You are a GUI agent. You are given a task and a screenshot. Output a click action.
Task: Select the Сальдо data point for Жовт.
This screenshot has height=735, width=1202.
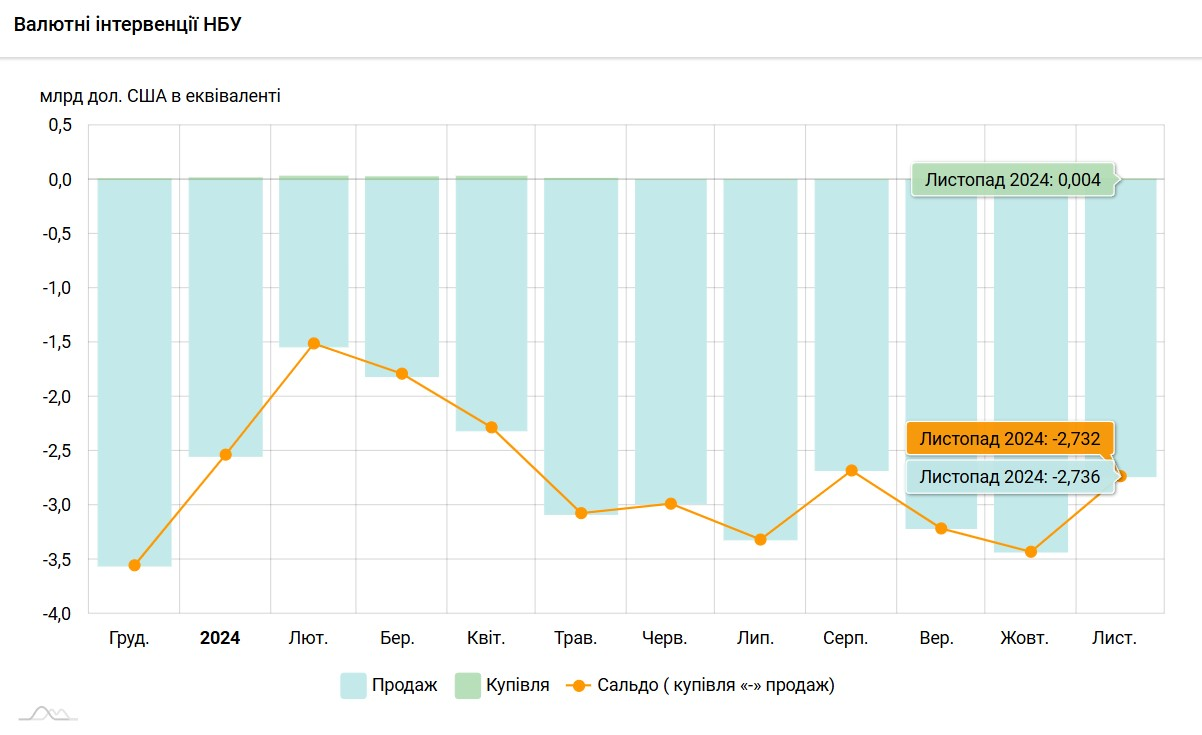pos(1031,551)
